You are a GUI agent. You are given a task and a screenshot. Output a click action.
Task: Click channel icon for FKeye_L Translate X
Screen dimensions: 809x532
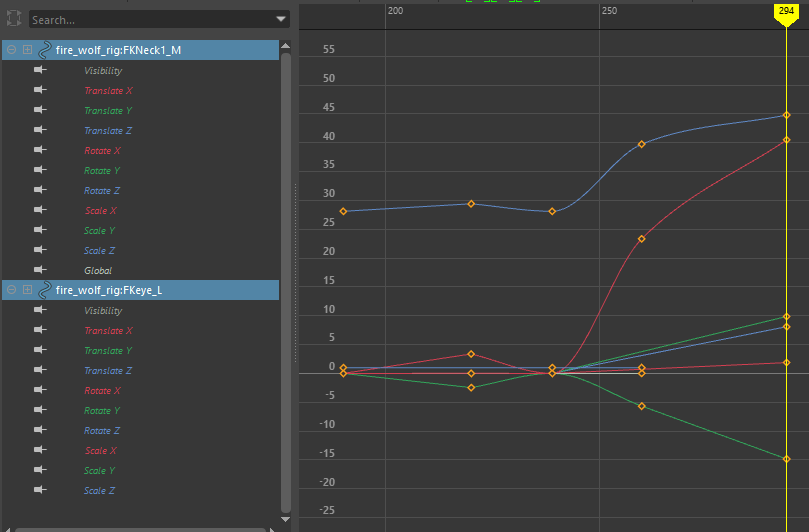pyautogui.click(x=40, y=330)
